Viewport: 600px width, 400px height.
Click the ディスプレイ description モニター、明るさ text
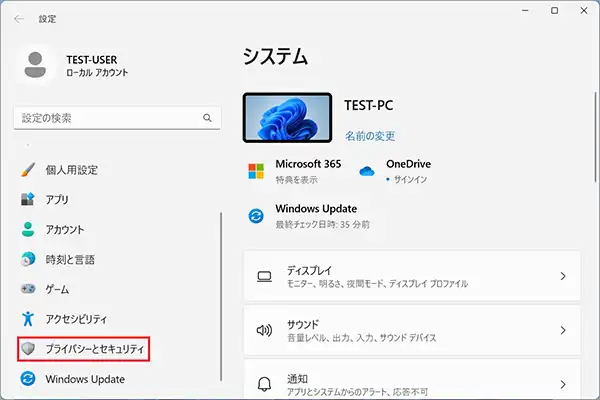click(x=377, y=284)
